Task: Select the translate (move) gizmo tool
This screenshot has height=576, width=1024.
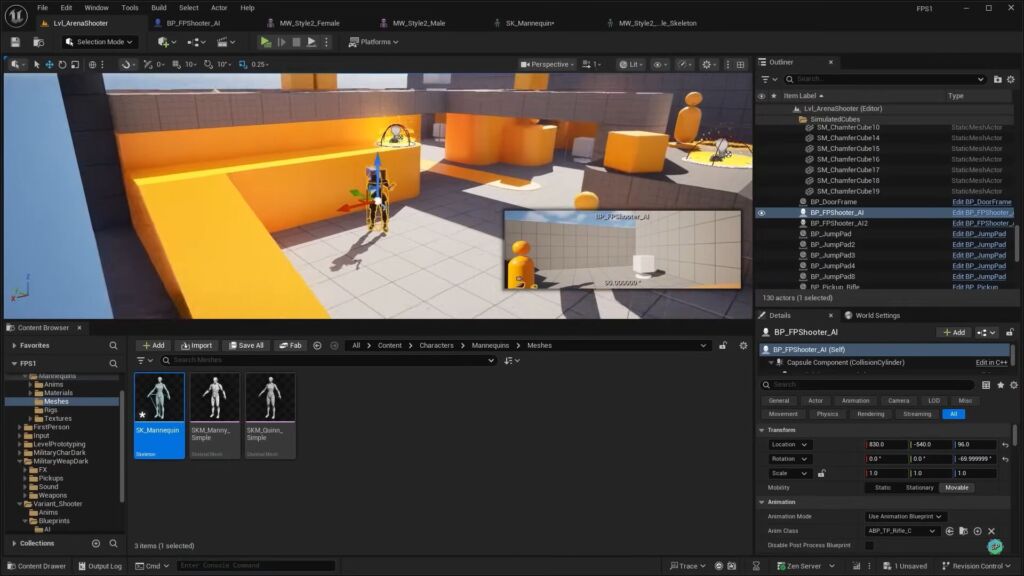Action: (x=49, y=65)
